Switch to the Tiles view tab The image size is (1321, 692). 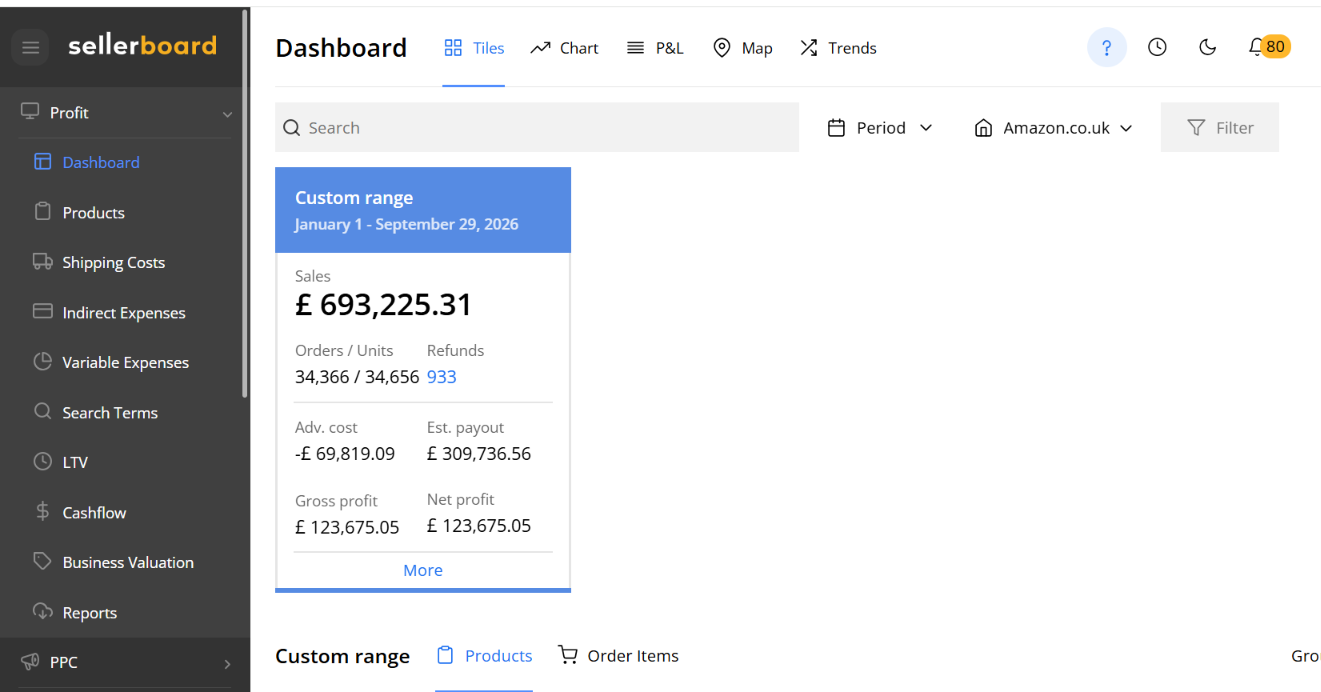[474, 48]
